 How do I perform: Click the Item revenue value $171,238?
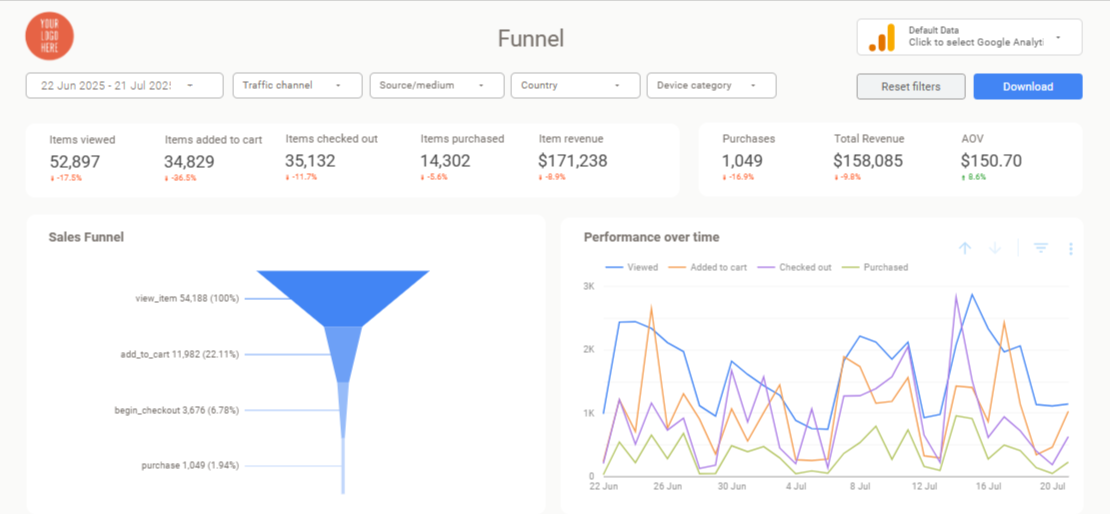point(573,161)
